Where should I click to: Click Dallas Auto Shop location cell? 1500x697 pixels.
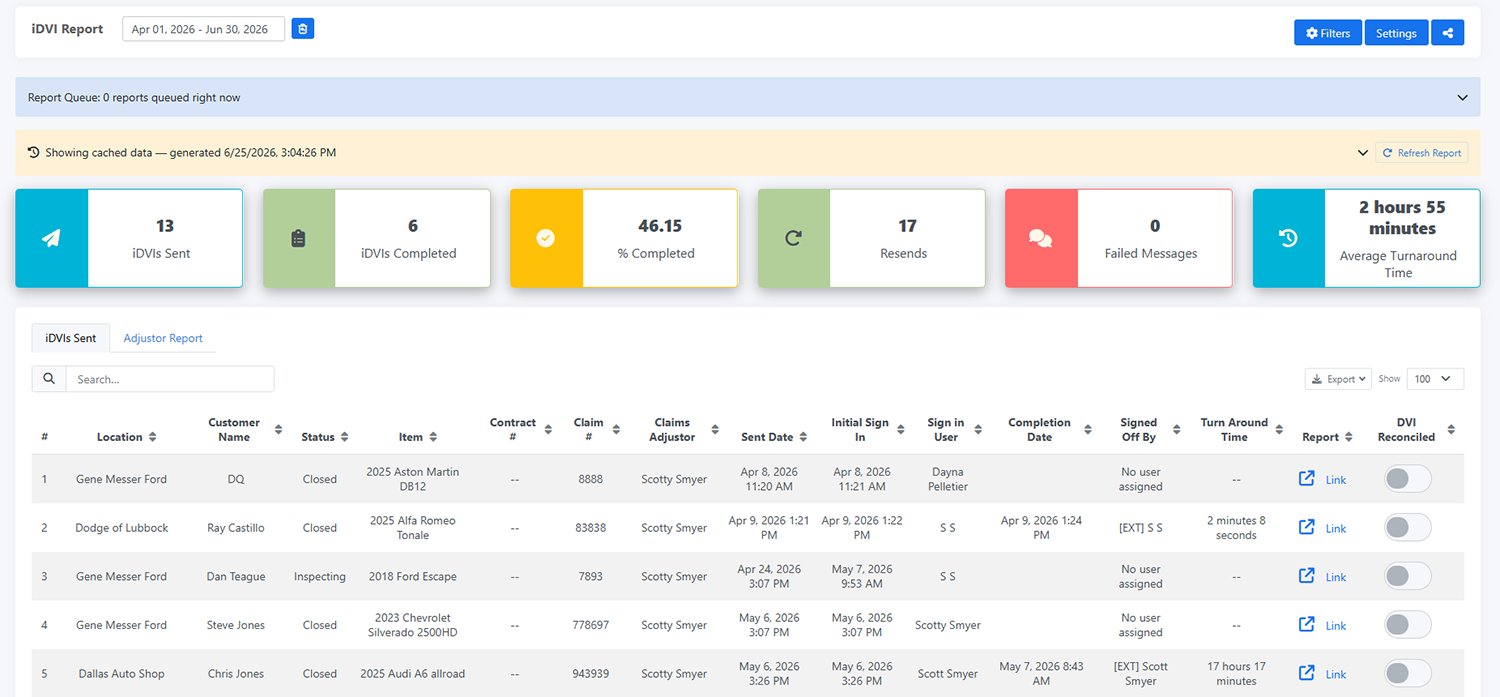[x=122, y=674]
